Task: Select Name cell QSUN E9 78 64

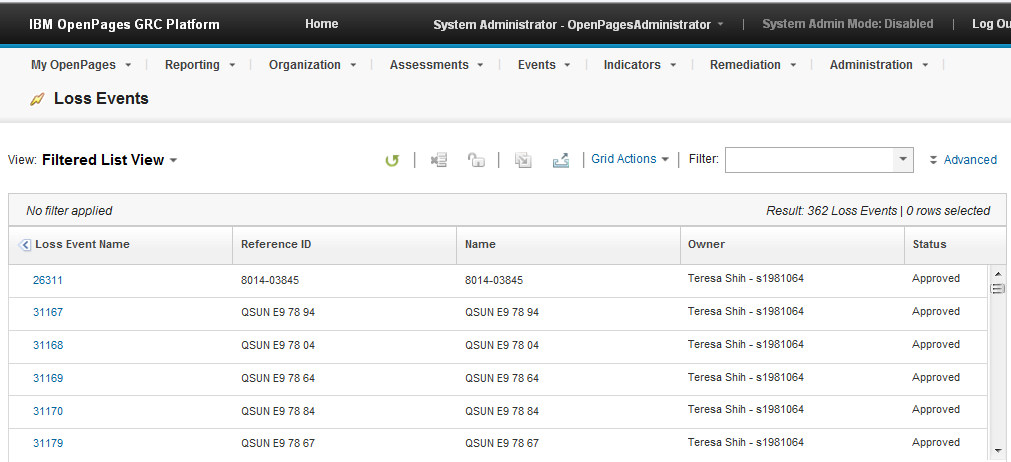Action: [x=502, y=378]
